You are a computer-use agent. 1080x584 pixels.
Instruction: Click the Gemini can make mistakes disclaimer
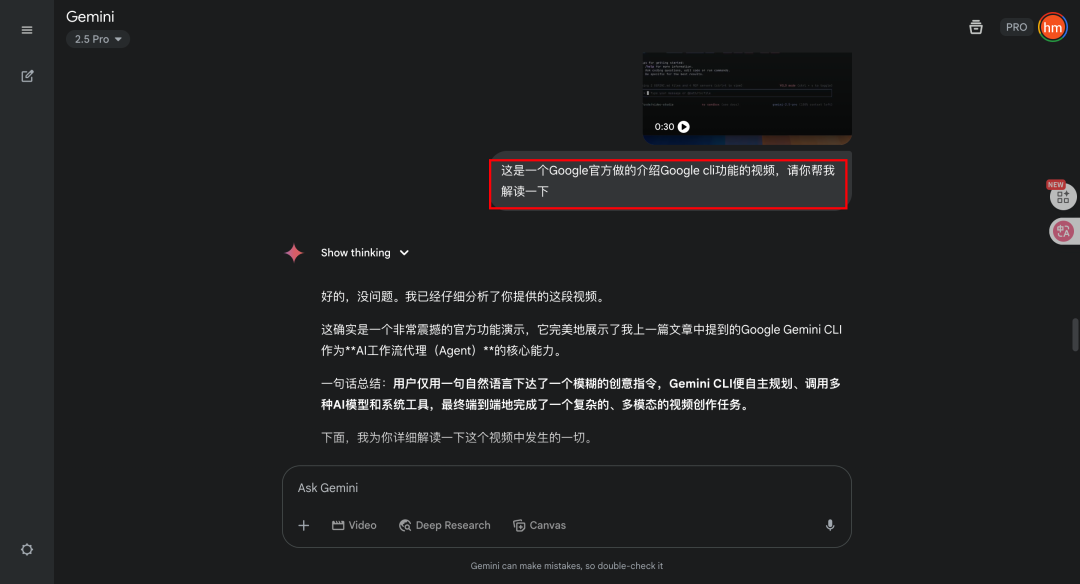[567, 566]
